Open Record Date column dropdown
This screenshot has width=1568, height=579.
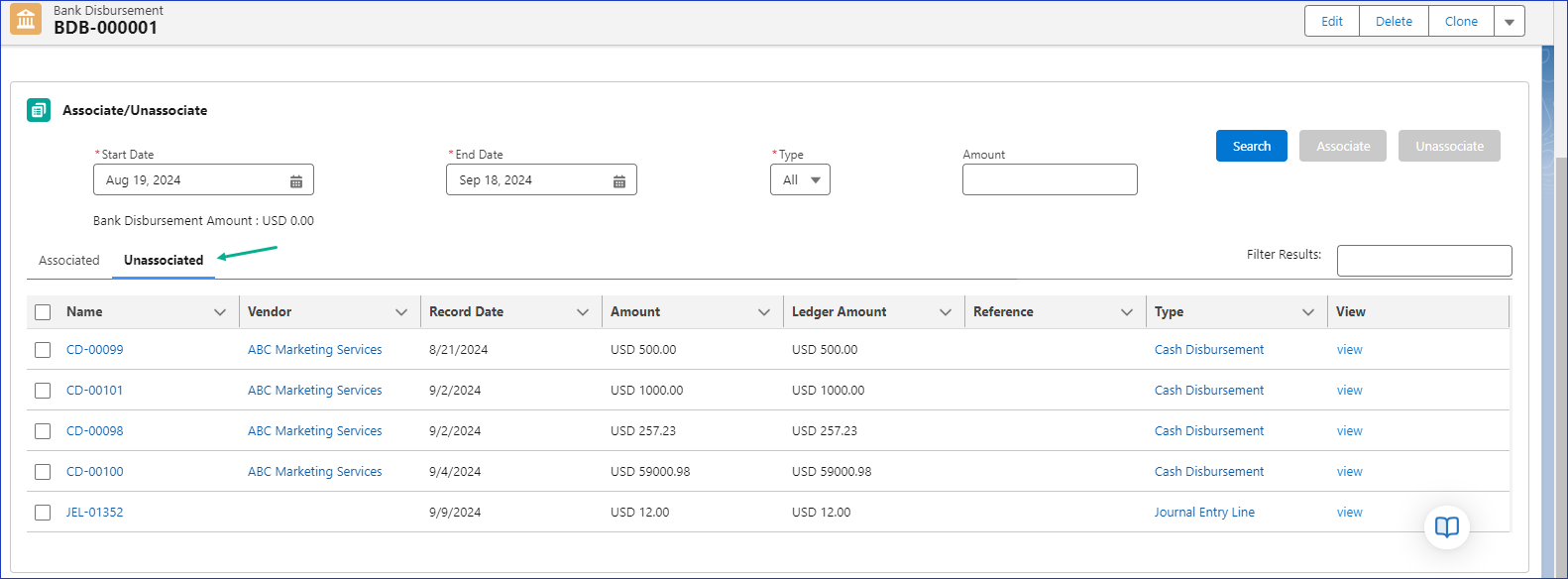coord(583,312)
